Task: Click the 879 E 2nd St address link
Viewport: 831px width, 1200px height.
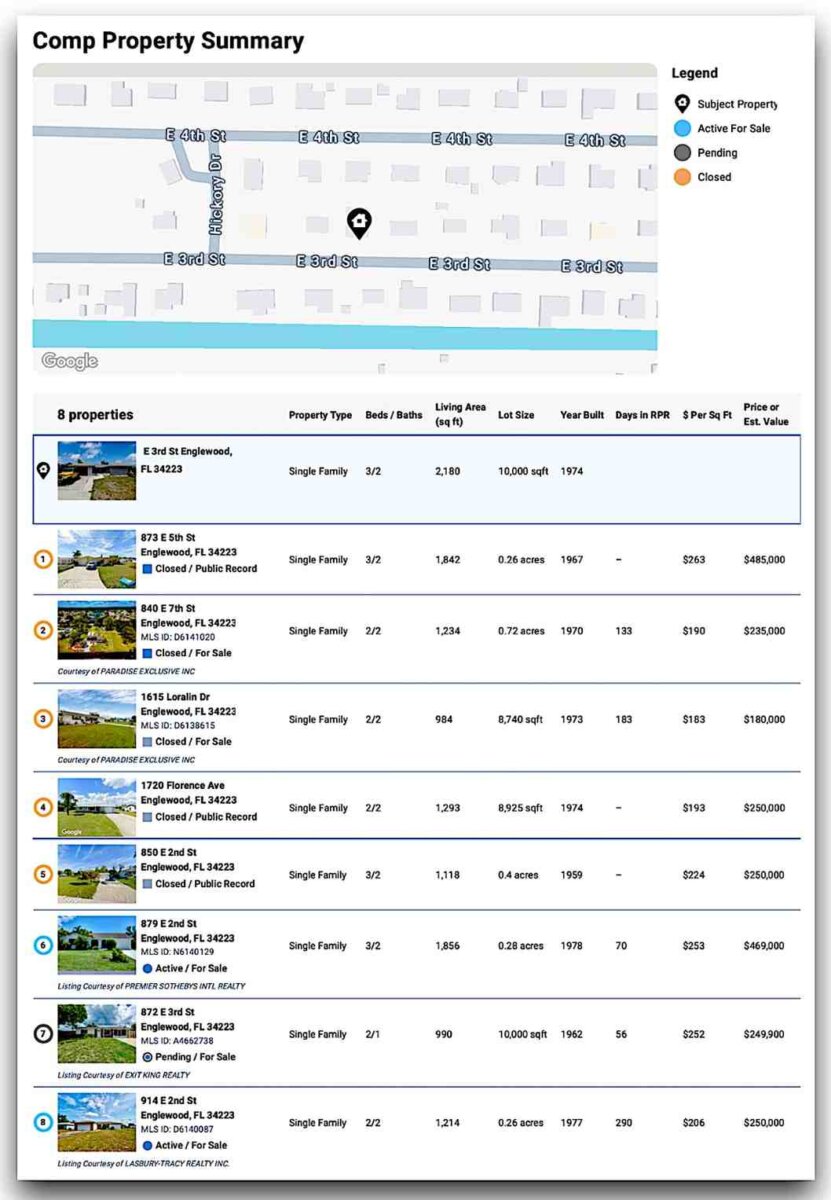Action: (169, 923)
